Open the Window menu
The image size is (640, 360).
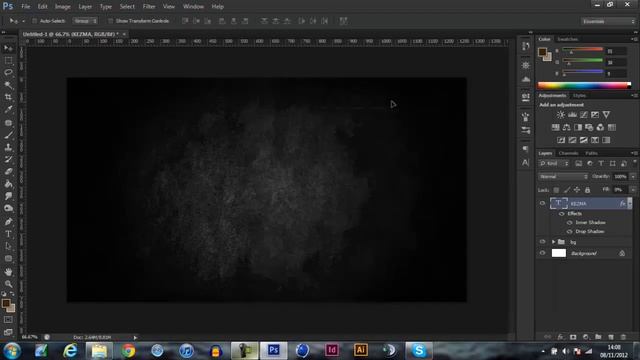click(193, 7)
